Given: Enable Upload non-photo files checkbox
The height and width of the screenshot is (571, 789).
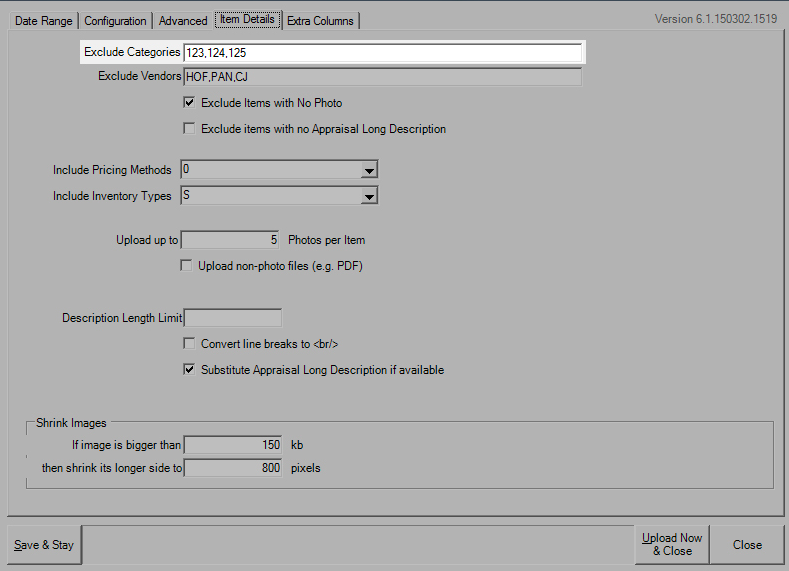Looking at the screenshot, I should pyautogui.click(x=187, y=266).
